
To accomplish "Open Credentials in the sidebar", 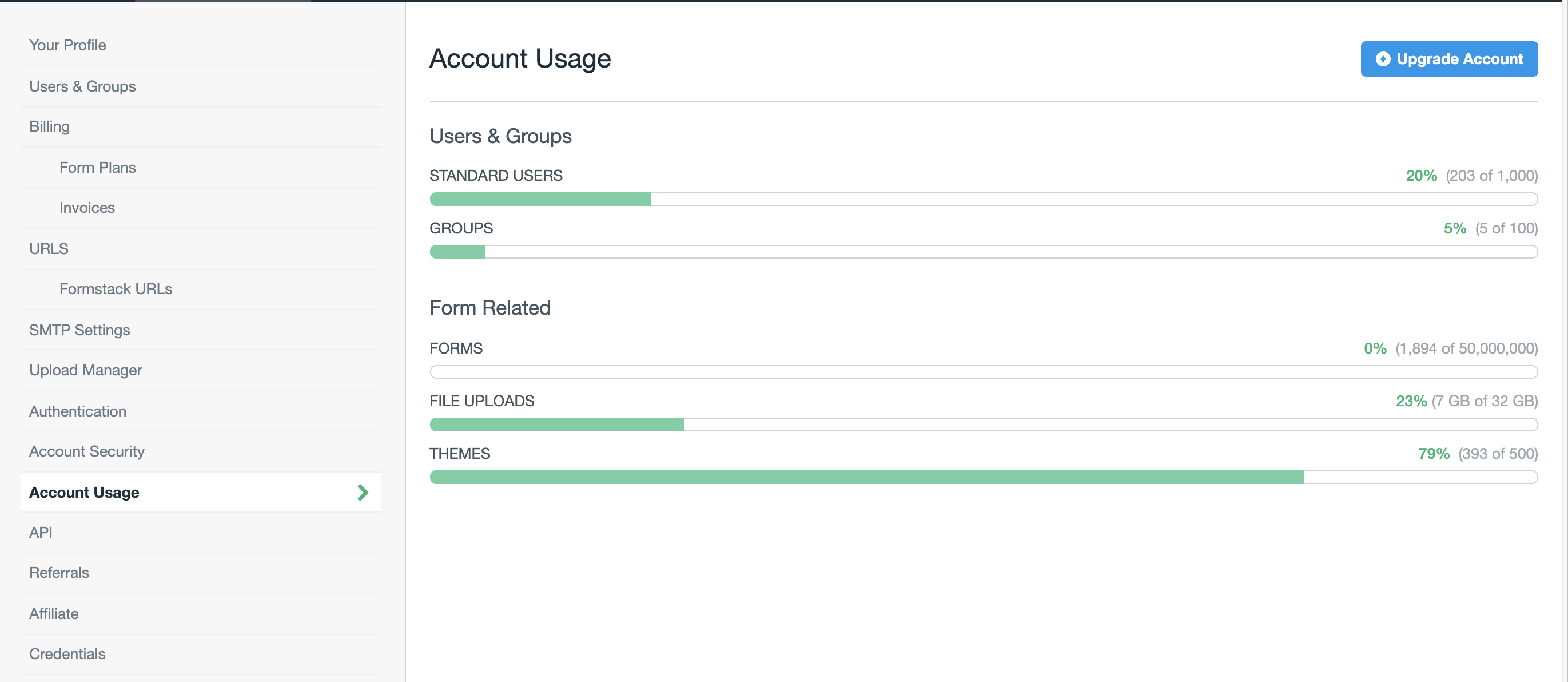I will [67, 653].
